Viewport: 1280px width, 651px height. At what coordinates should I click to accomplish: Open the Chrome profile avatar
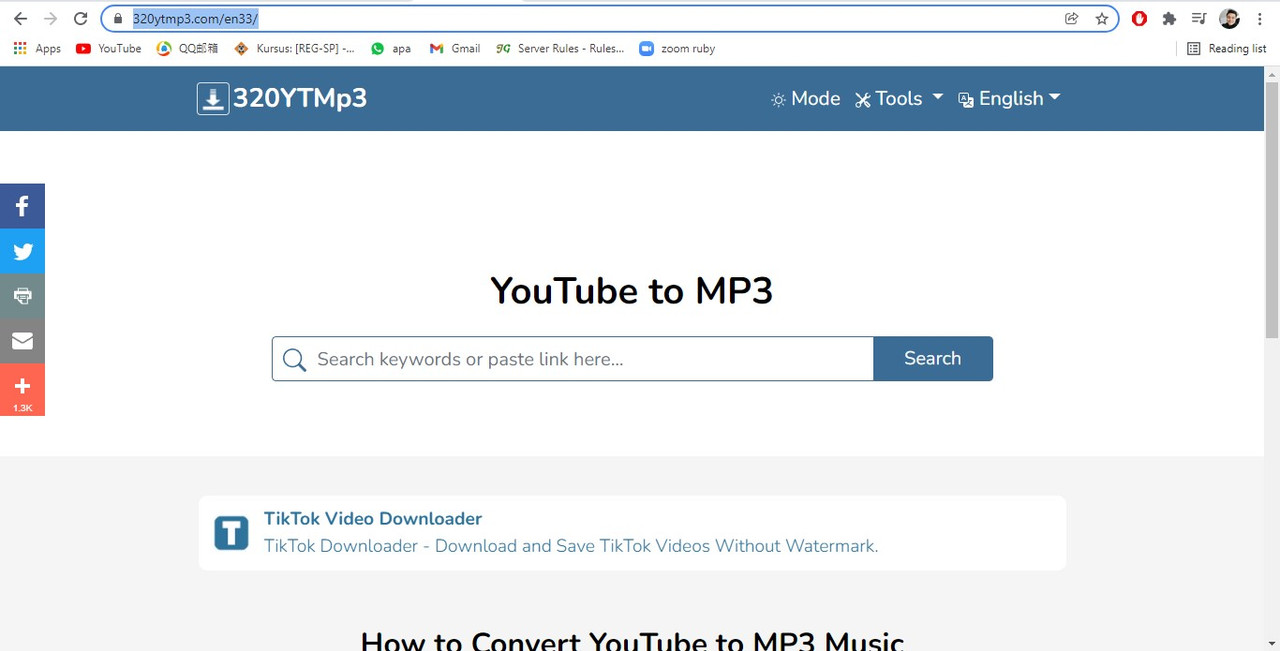[1230, 18]
